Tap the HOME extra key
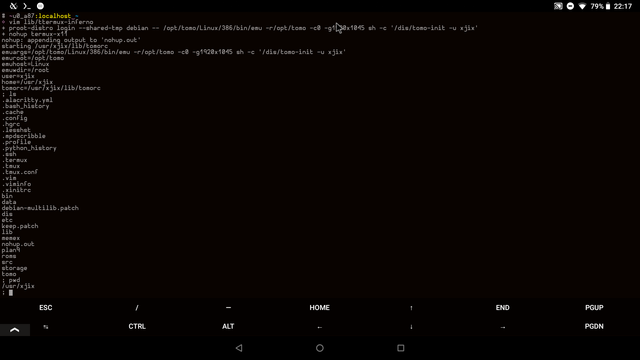This screenshot has width=640, height=360. click(x=320, y=308)
